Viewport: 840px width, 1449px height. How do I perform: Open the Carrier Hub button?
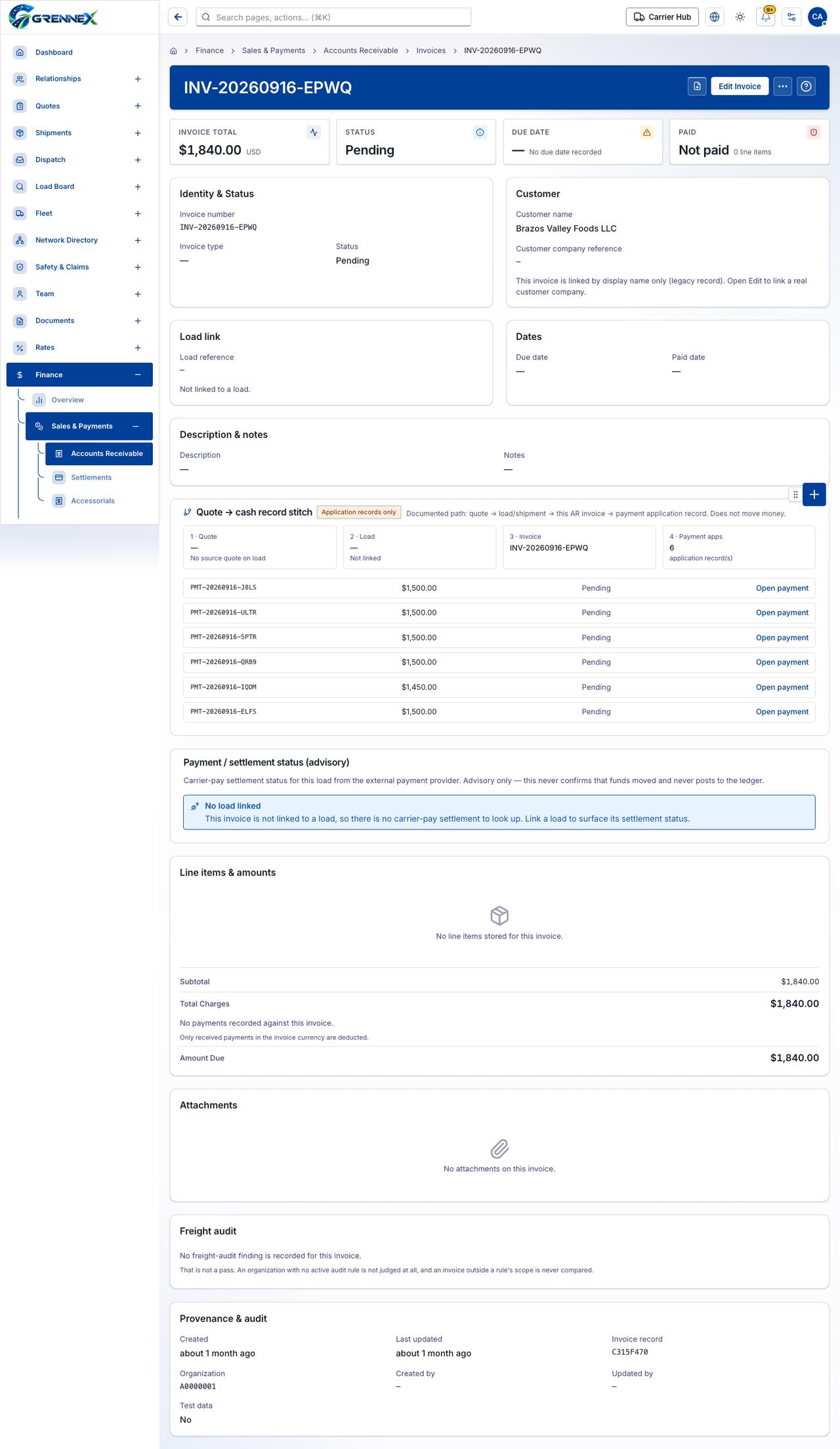coord(662,17)
